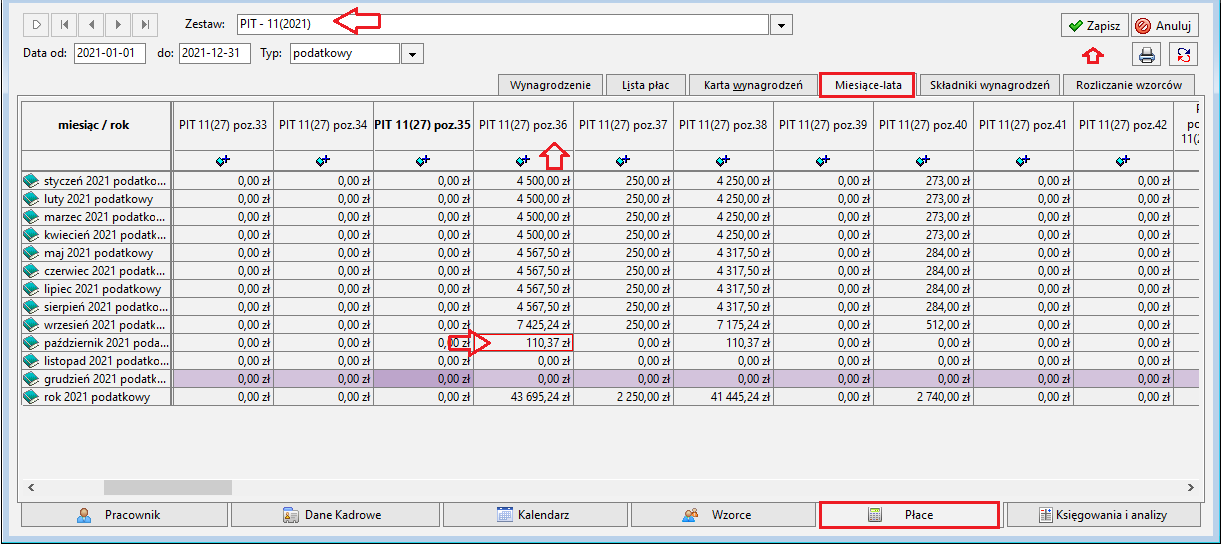Go to last record navigation arrow
Screen dimensions: 1222x547
coord(146,24)
